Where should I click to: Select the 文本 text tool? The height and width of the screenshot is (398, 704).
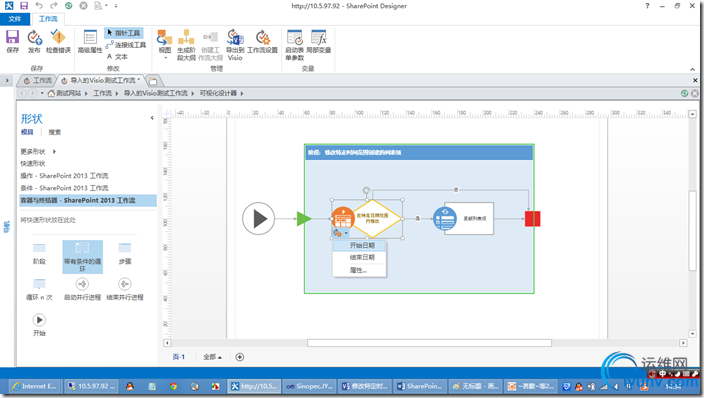[x=118, y=57]
